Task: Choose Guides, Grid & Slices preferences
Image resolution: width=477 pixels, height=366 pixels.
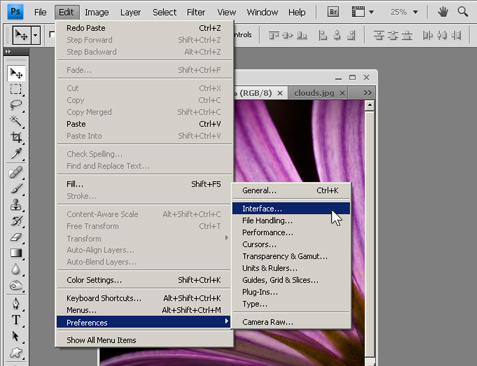Action: [x=291, y=280]
